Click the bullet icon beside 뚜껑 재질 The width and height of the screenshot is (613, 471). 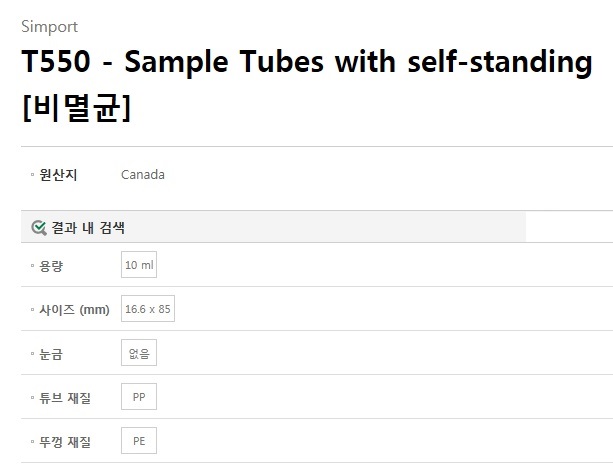[32, 442]
